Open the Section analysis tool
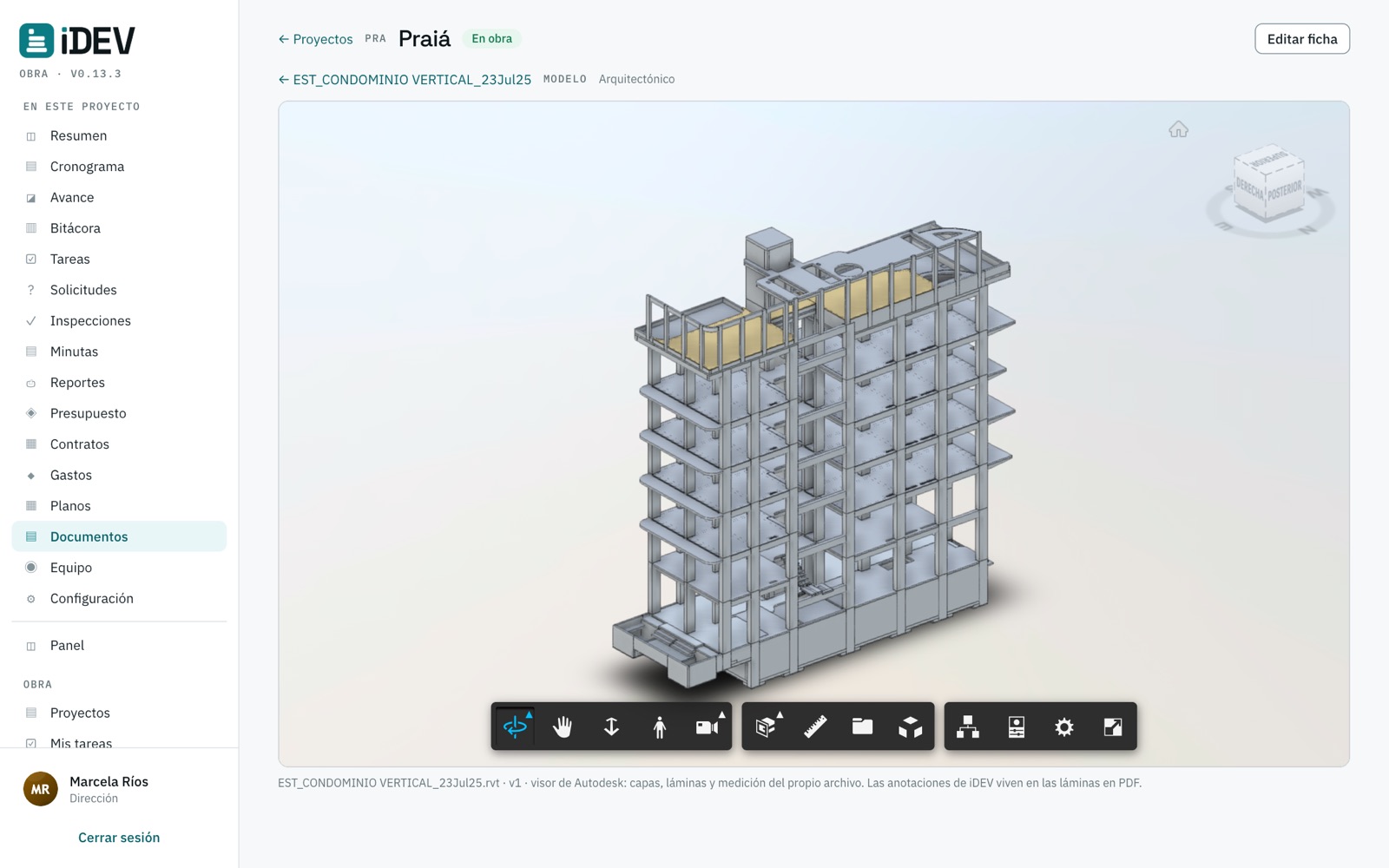The image size is (1389, 868). pos(767,726)
